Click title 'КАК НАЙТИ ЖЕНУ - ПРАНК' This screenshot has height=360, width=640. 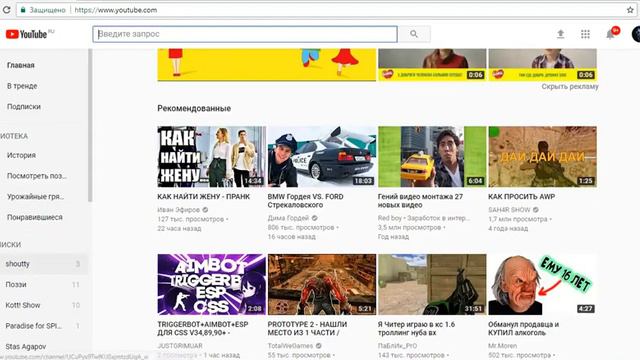pyautogui.click(x=204, y=197)
